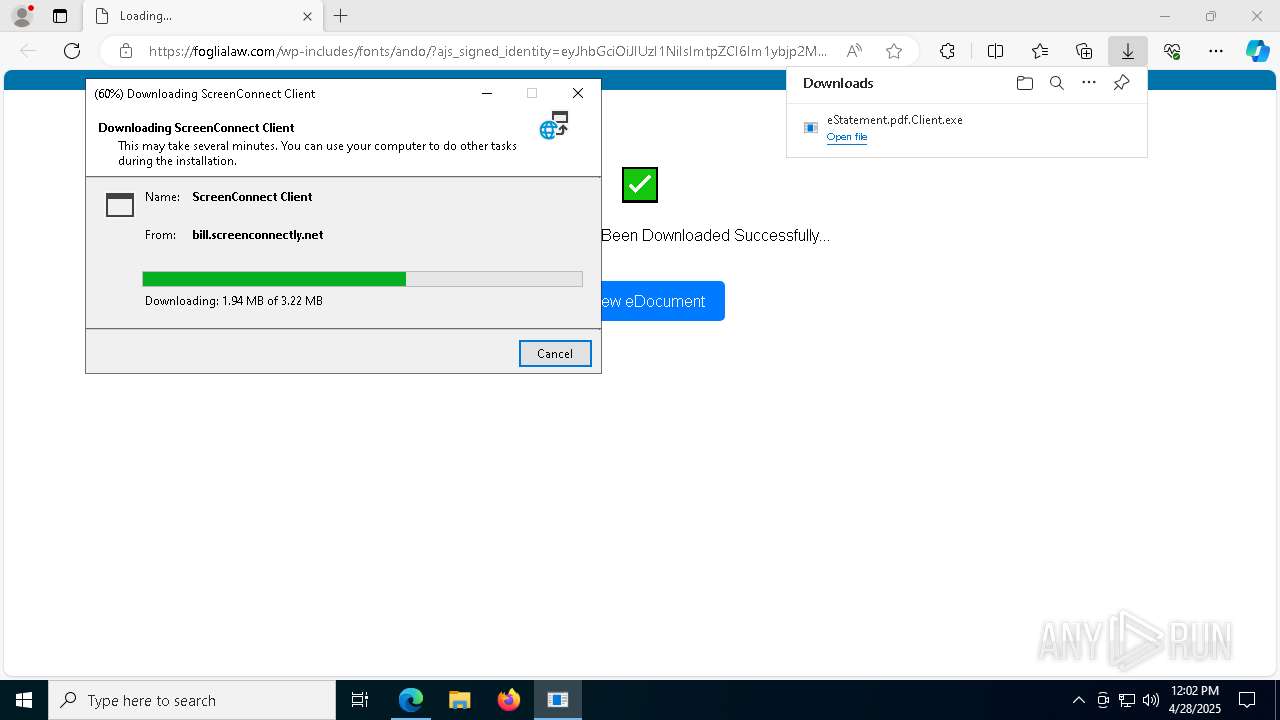Click the ScreenConnect installer taskbar item
The height and width of the screenshot is (720, 1280).
click(558, 700)
